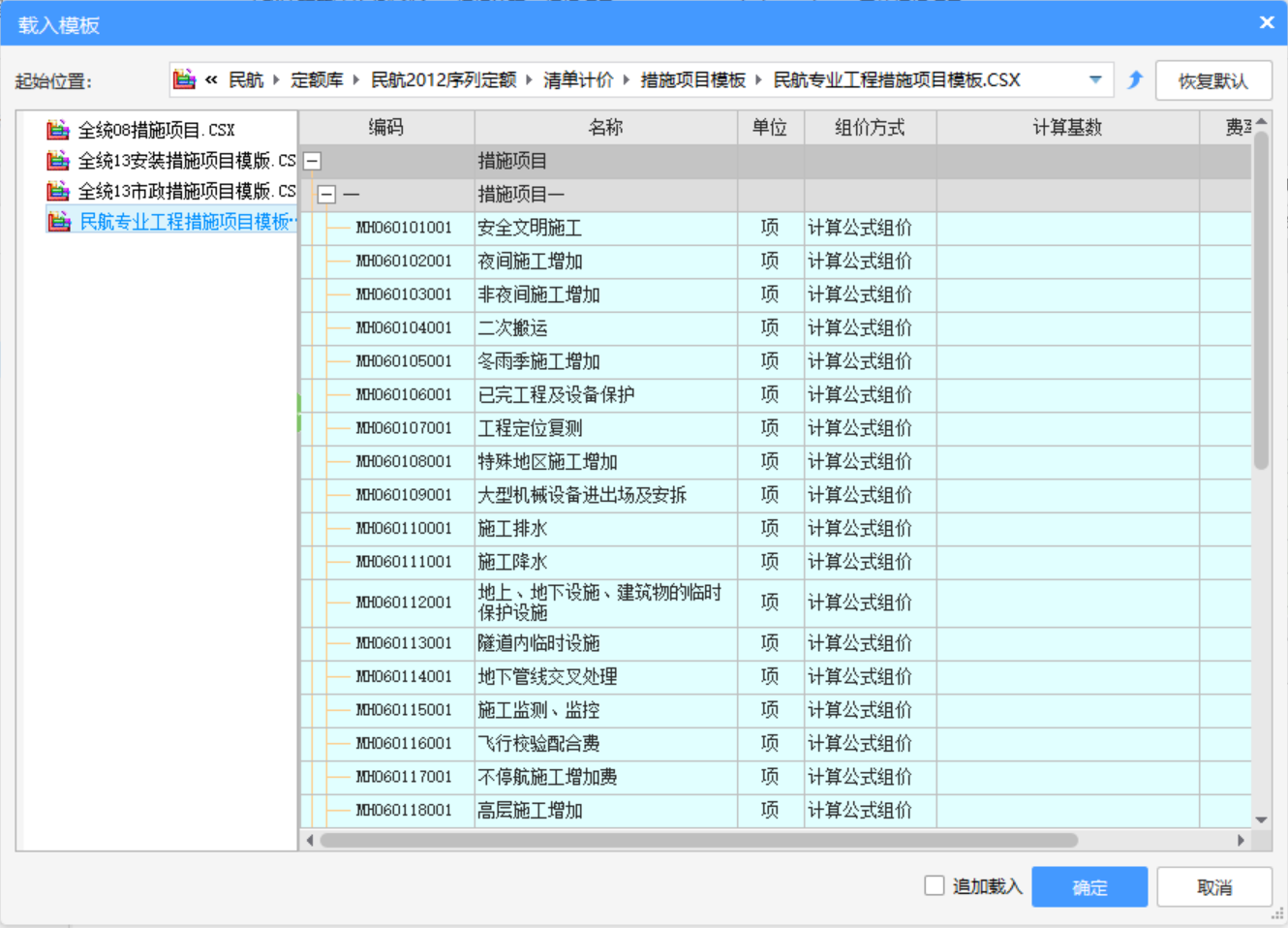The image size is (1288, 928).
Task: Collapse the top-level 措施项目 row
Action: pyautogui.click(x=312, y=162)
